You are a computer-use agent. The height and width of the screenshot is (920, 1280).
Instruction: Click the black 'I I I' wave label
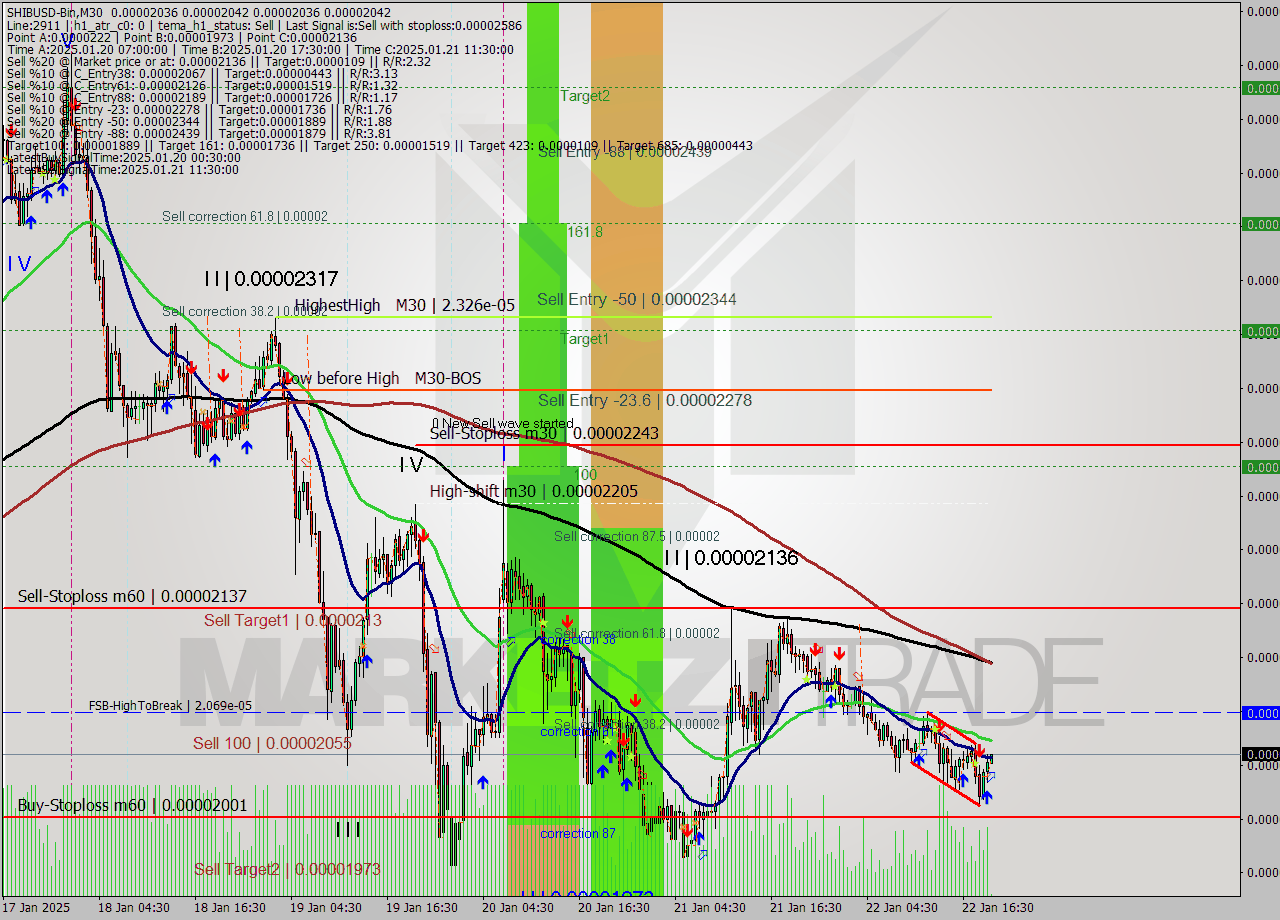pyautogui.click(x=347, y=829)
